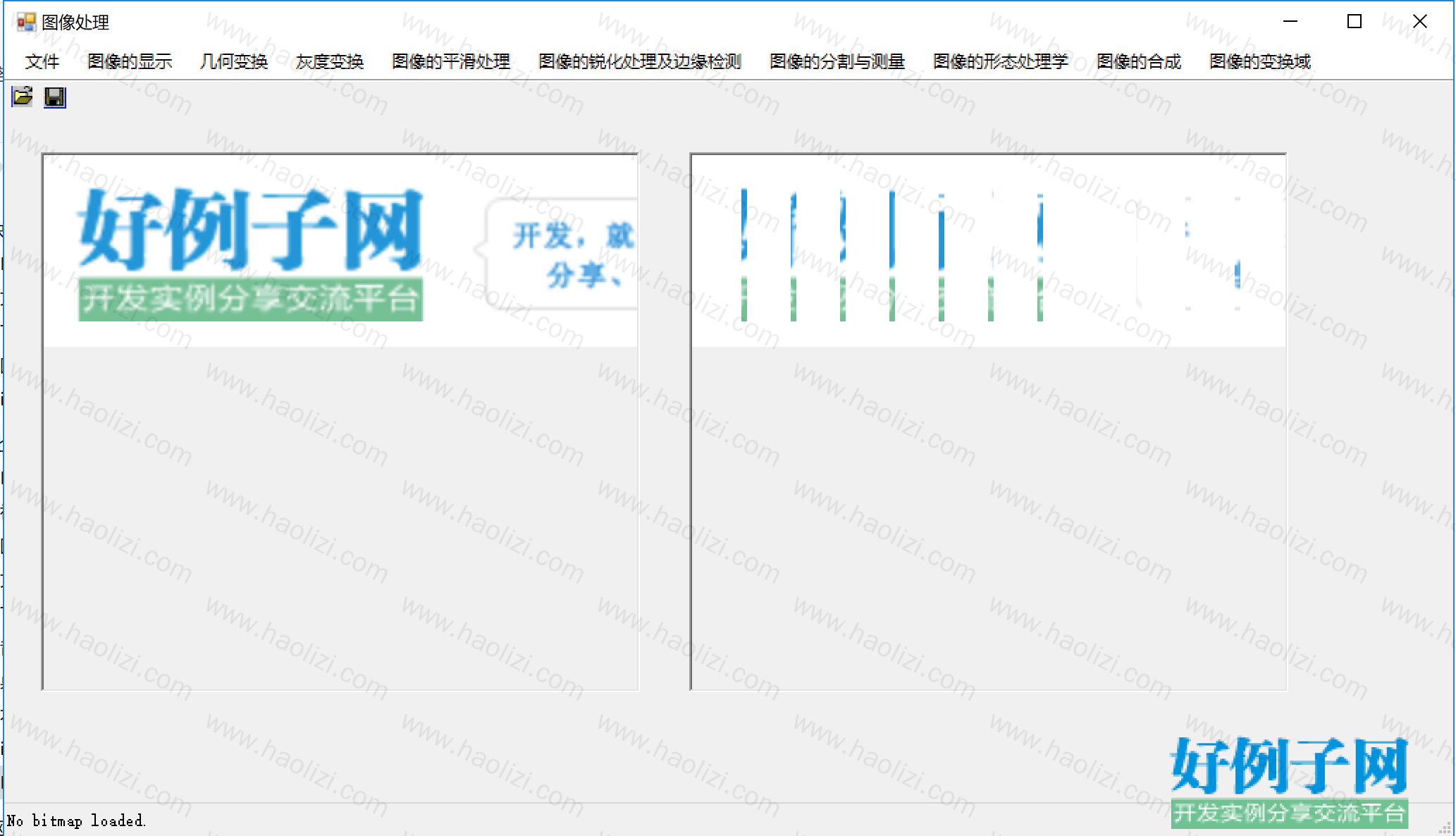Click the 图像处理 application icon in title bar
1456x836 pixels.
25,22
